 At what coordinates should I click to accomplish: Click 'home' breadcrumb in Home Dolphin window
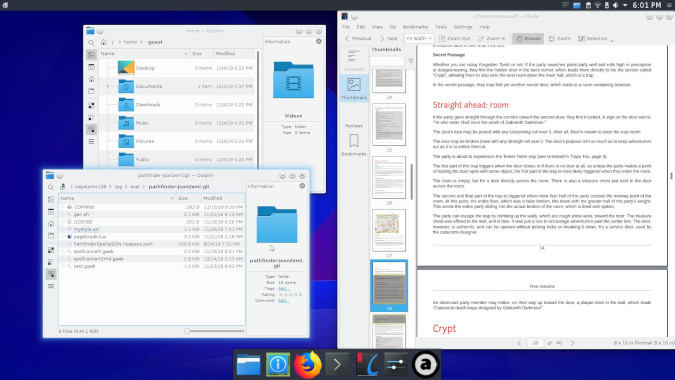click(130, 42)
